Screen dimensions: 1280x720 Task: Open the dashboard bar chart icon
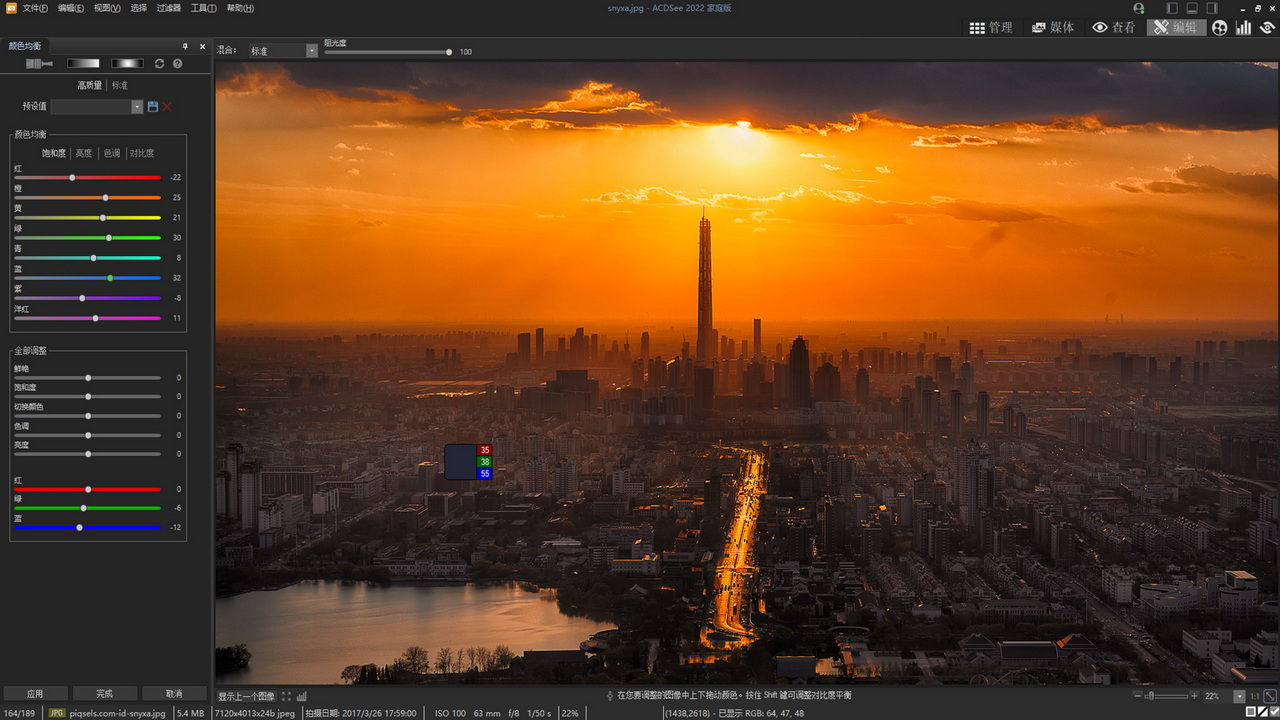tap(1244, 28)
